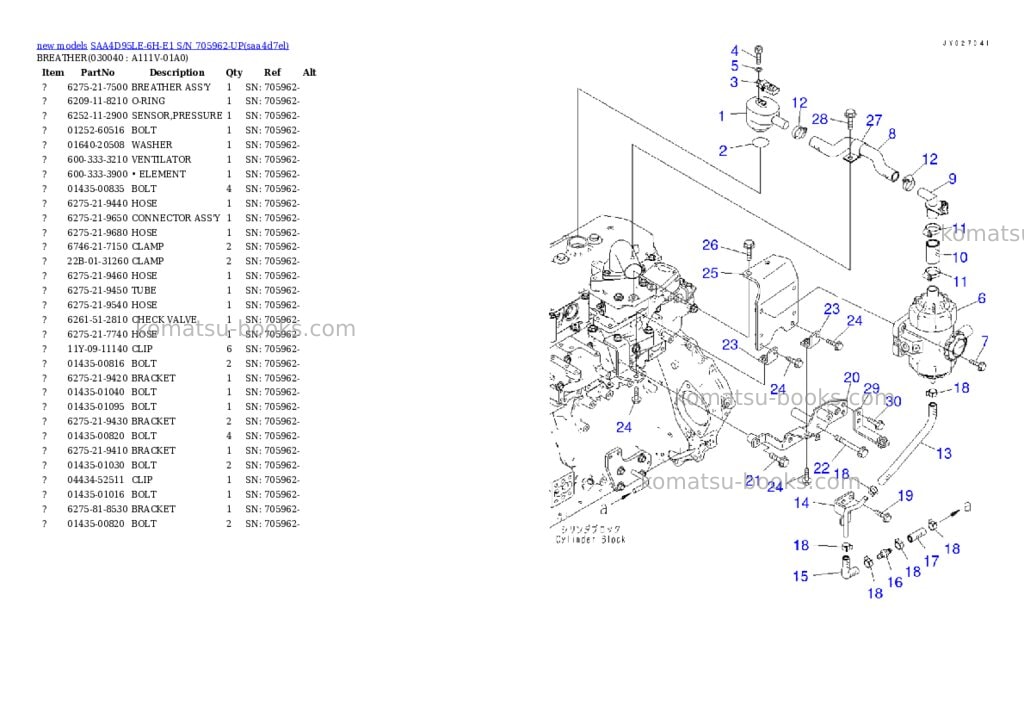
Task: Select the 6252-11-2900 SENSOR,PRESSURE row
Action: tap(171, 116)
